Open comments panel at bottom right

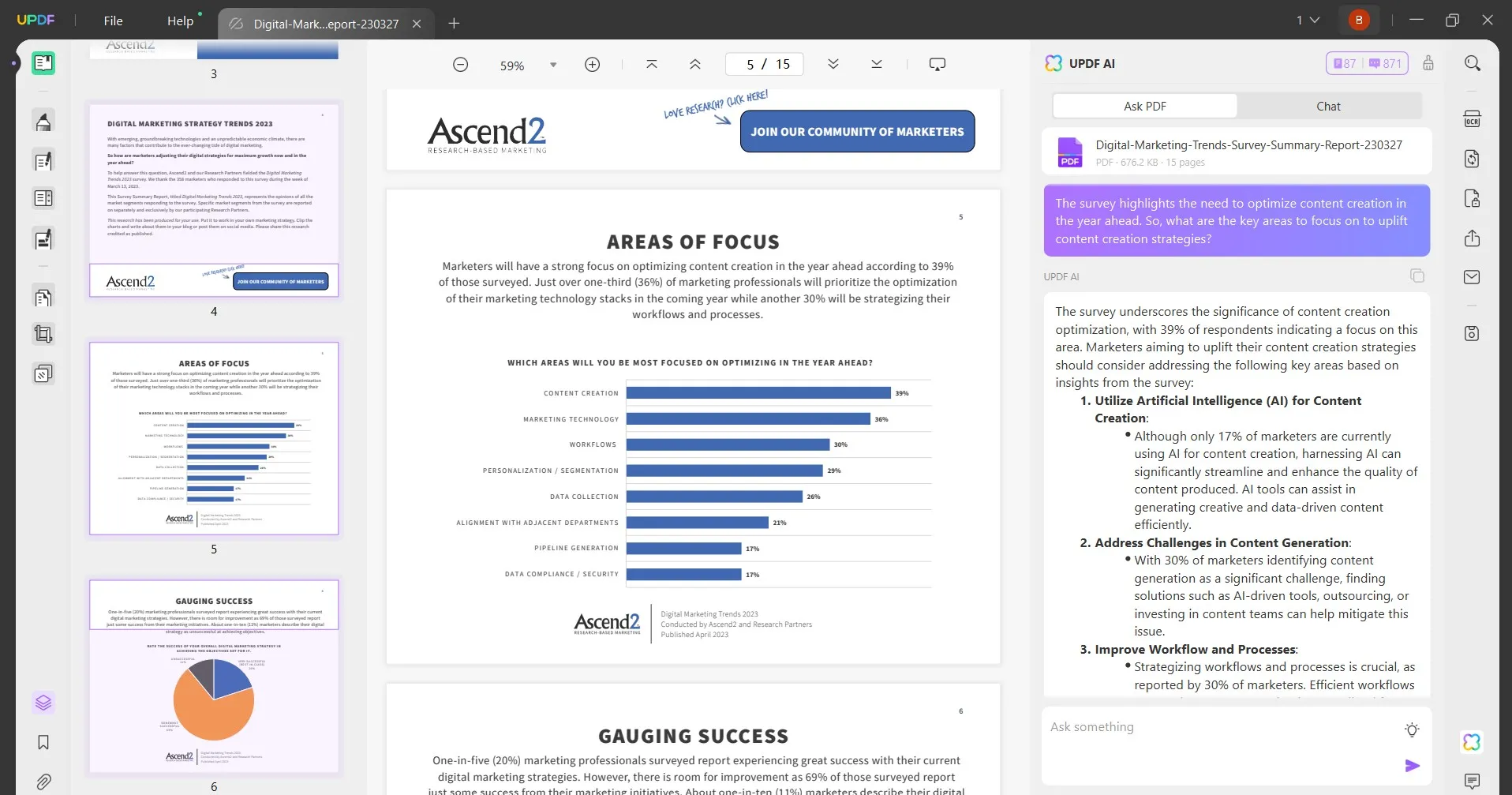coord(1473,782)
